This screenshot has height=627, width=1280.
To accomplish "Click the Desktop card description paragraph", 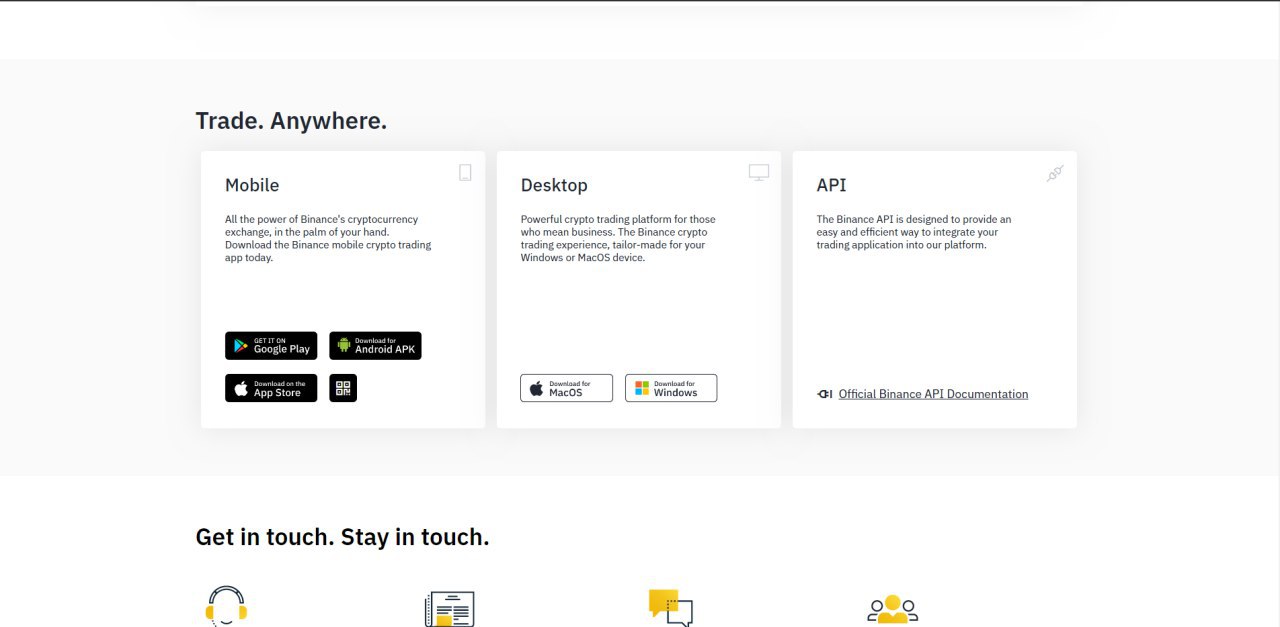I will [618, 238].
